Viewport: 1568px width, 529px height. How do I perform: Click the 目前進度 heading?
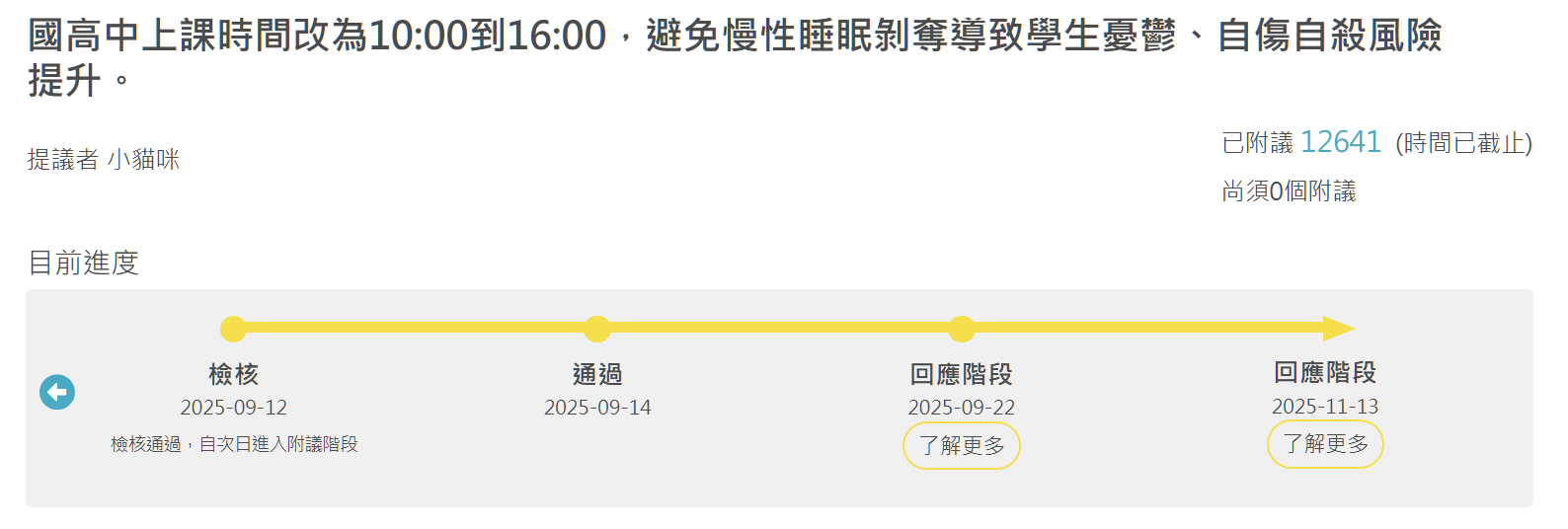point(83,263)
